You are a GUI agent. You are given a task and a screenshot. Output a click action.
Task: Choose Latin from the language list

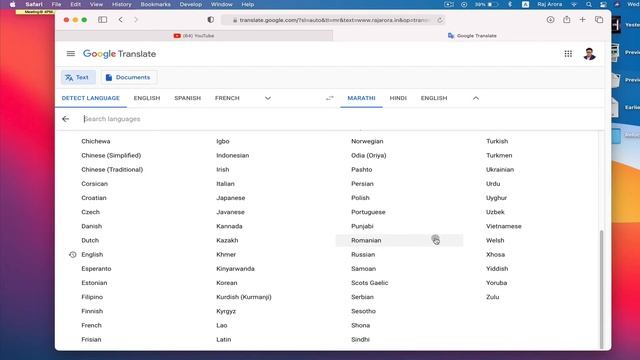tap(224, 340)
